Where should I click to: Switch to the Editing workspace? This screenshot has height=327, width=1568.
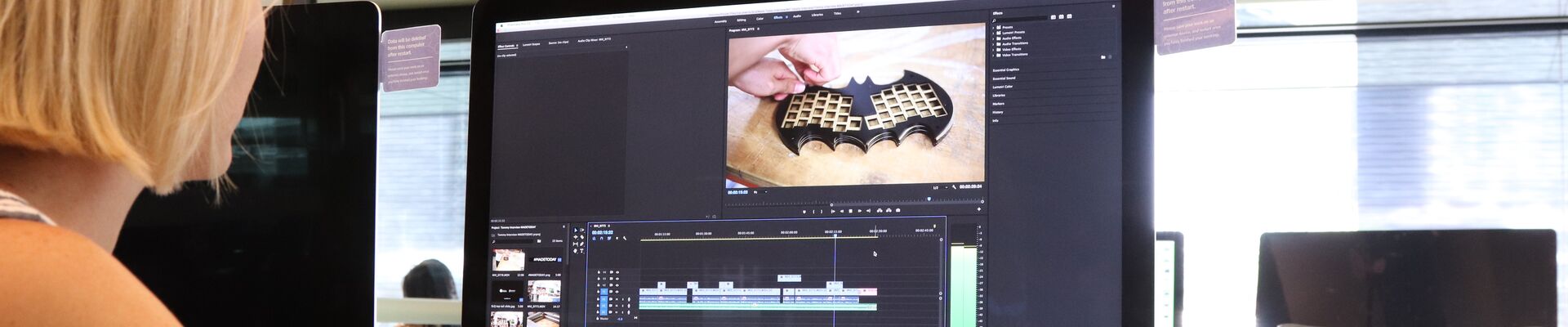[742, 19]
